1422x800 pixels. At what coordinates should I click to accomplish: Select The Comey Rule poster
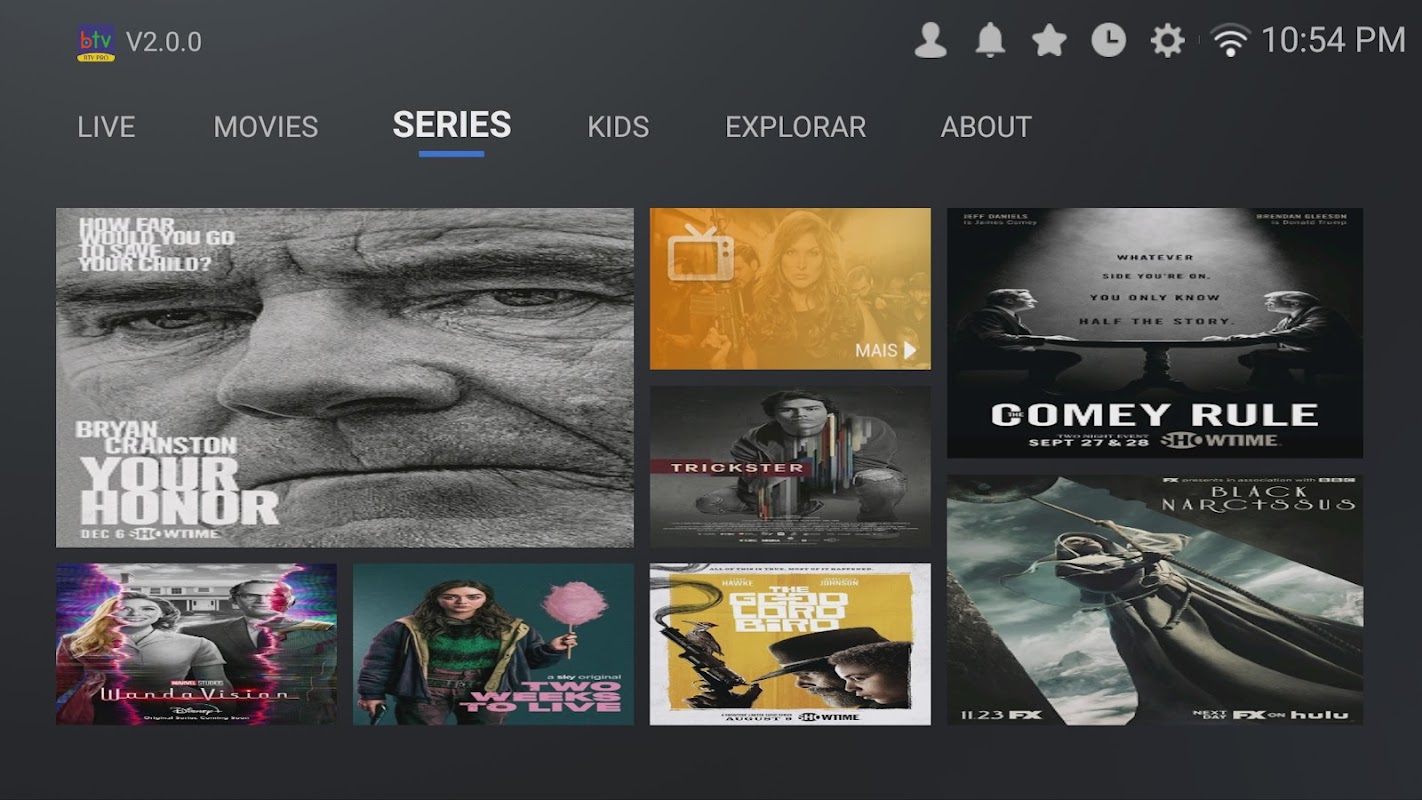click(1155, 333)
